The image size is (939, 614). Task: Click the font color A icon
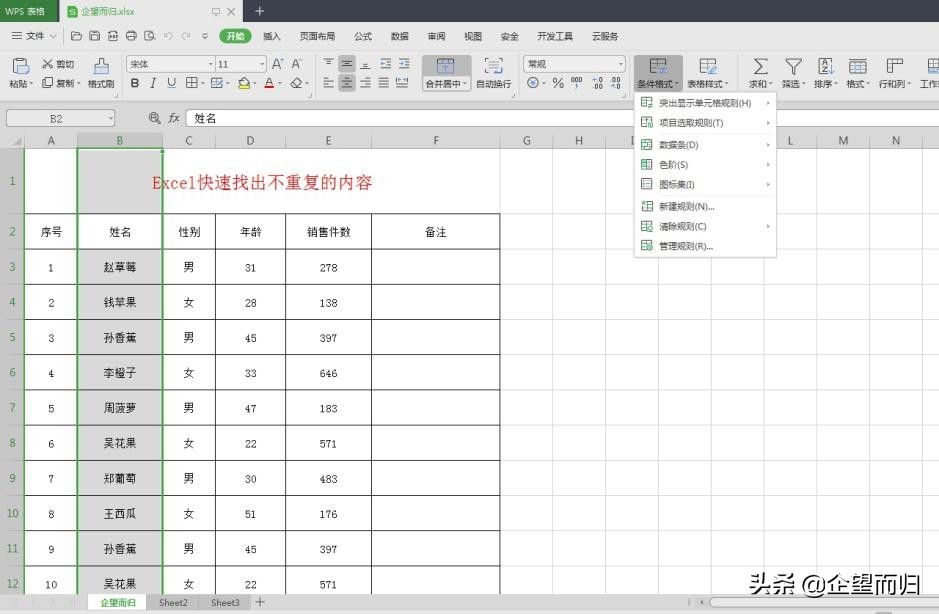tap(269, 83)
